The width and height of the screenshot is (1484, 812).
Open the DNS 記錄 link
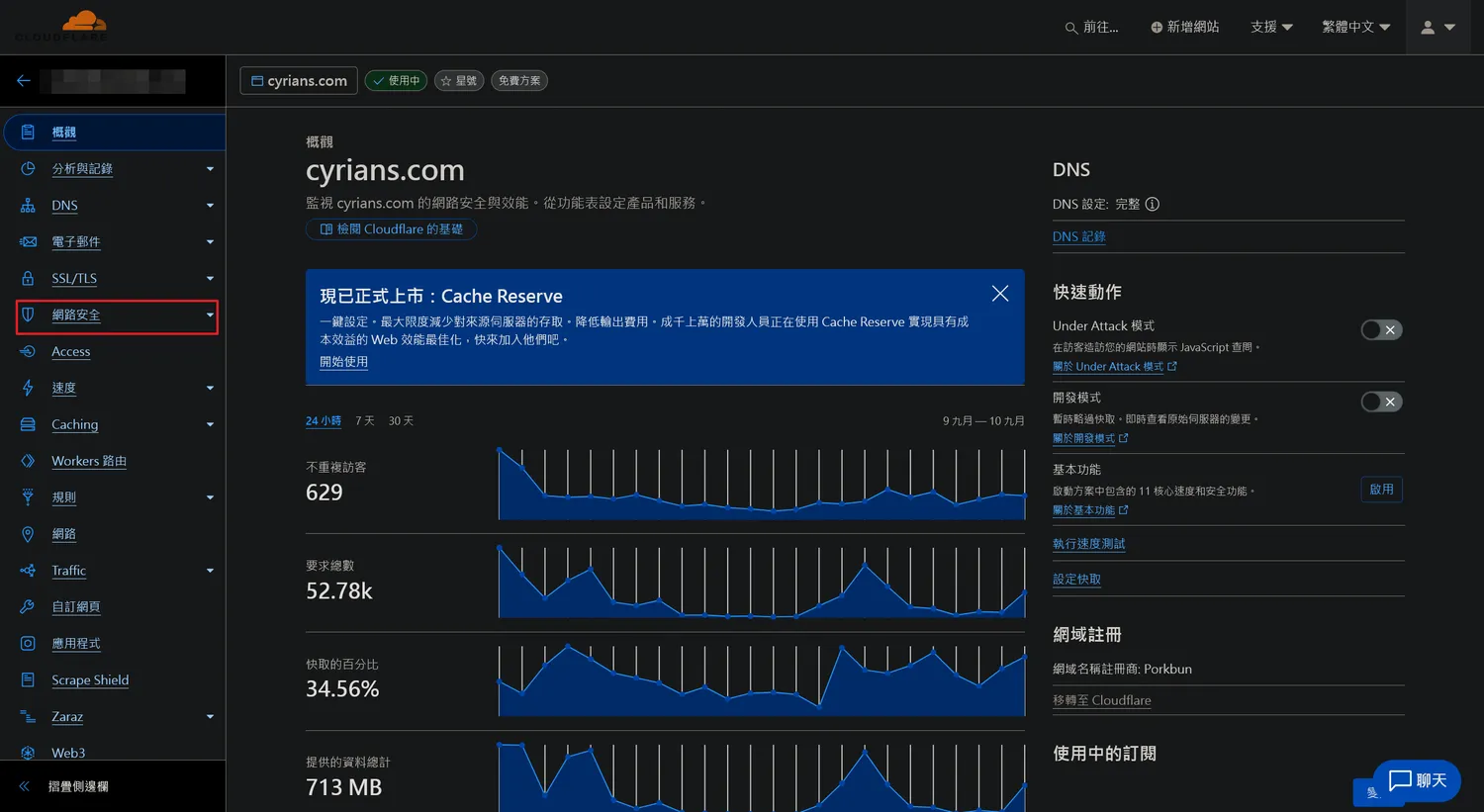coord(1078,237)
